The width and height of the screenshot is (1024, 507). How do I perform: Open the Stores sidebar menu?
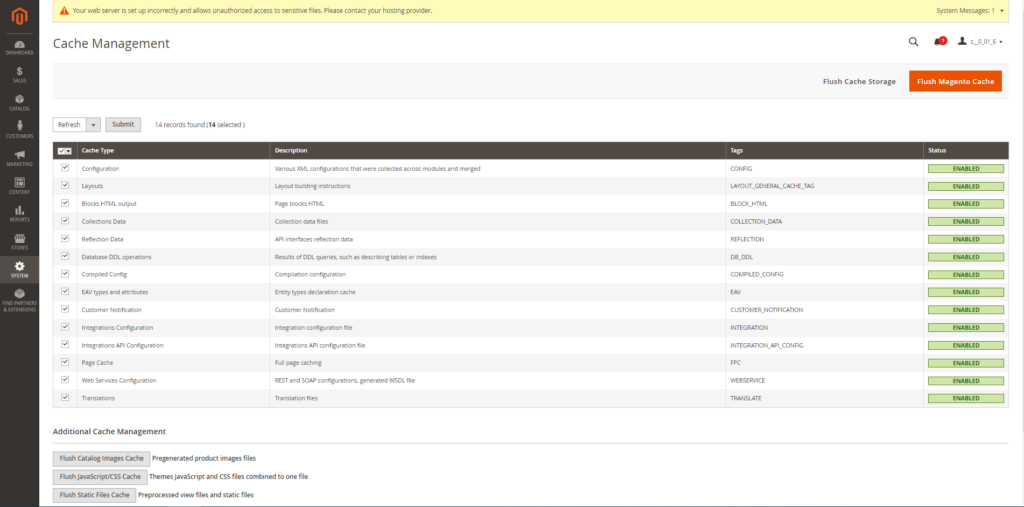(x=20, y=242)
